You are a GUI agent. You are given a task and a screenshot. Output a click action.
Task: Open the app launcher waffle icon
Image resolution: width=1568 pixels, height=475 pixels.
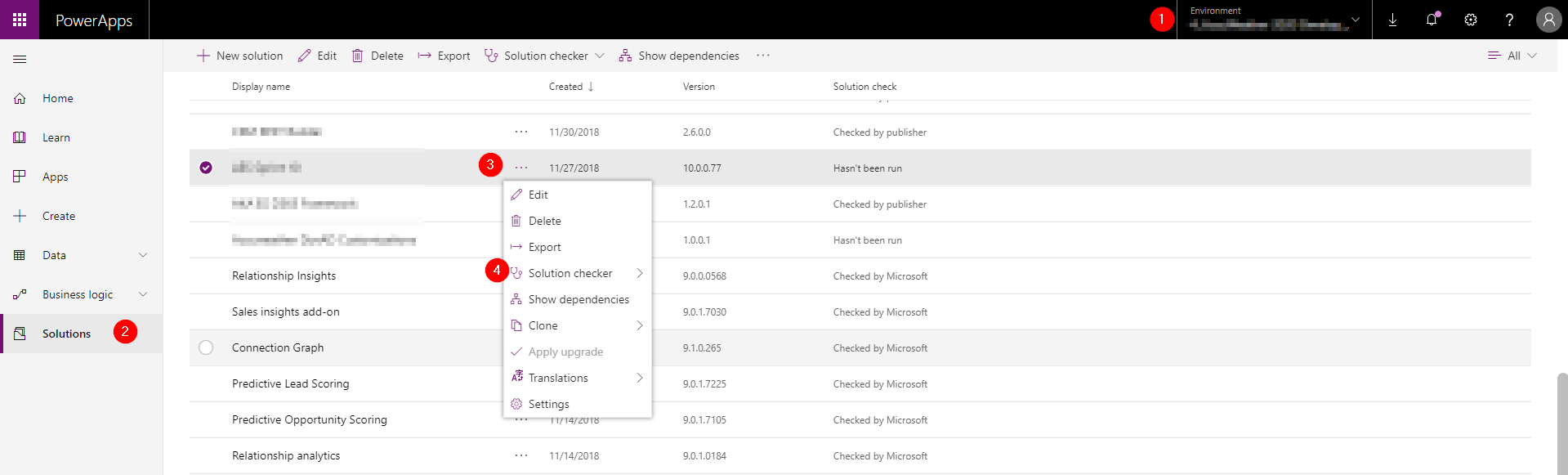(x=20, y=20)
